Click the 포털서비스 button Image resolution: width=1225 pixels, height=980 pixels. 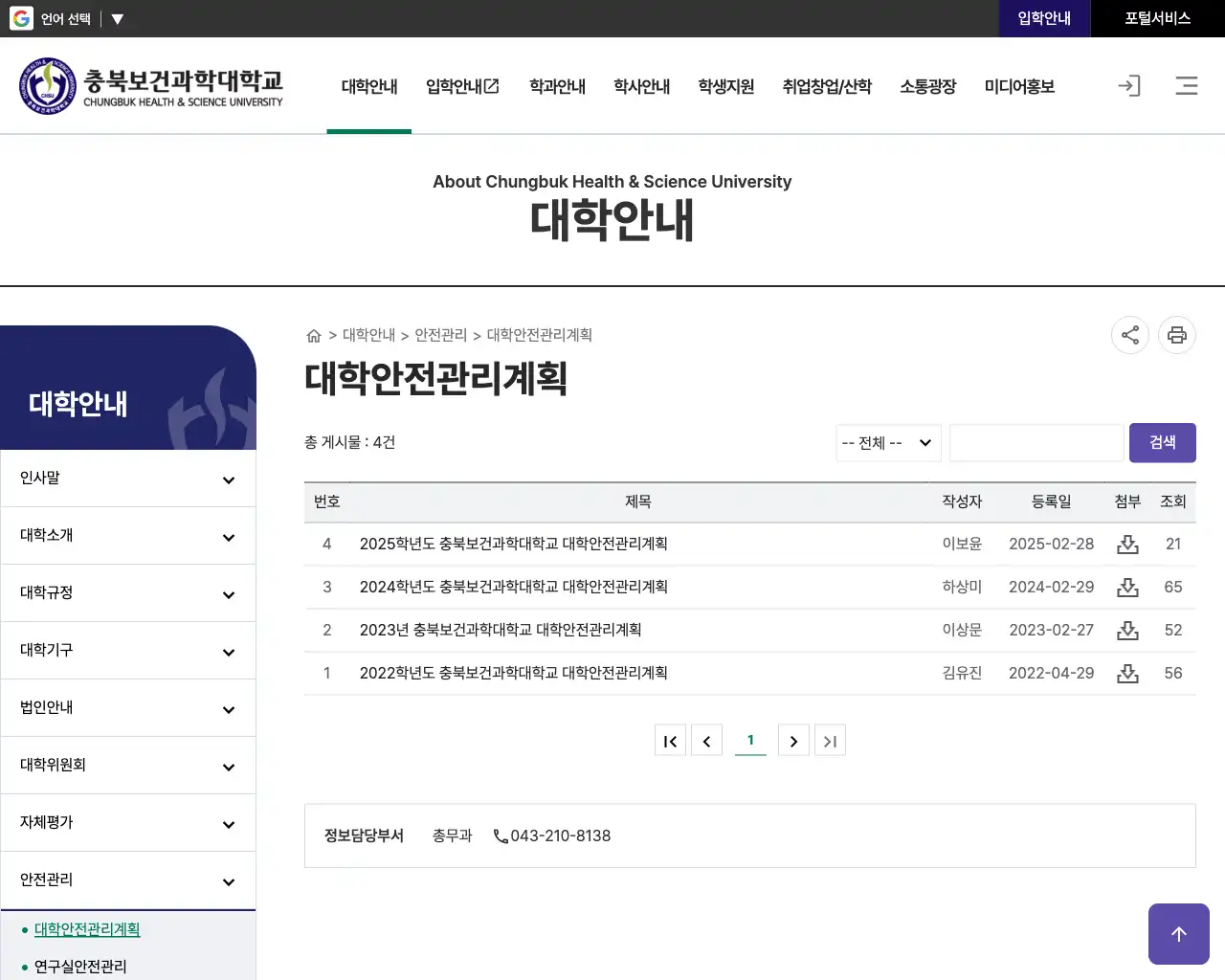pyautogui.click(x=1158, y=18)
